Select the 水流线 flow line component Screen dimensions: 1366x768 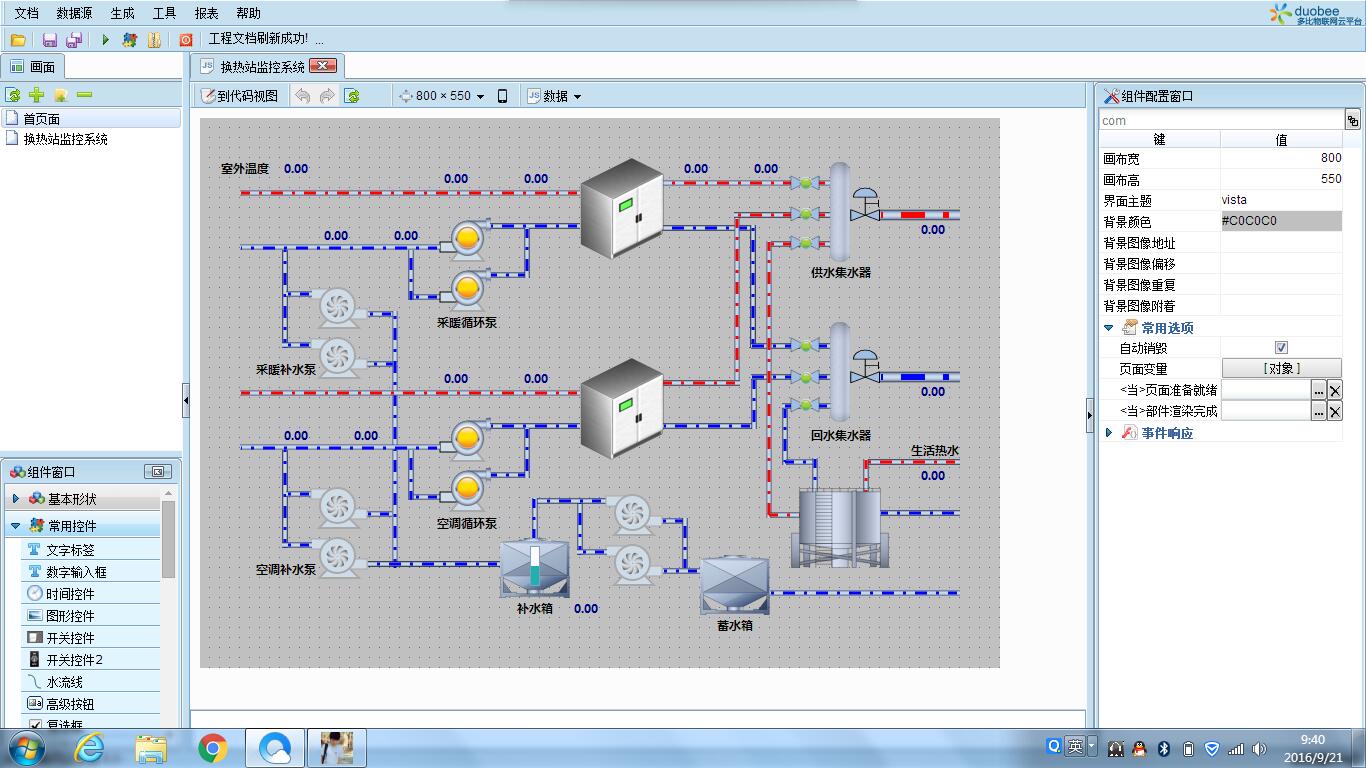[91, 682]
